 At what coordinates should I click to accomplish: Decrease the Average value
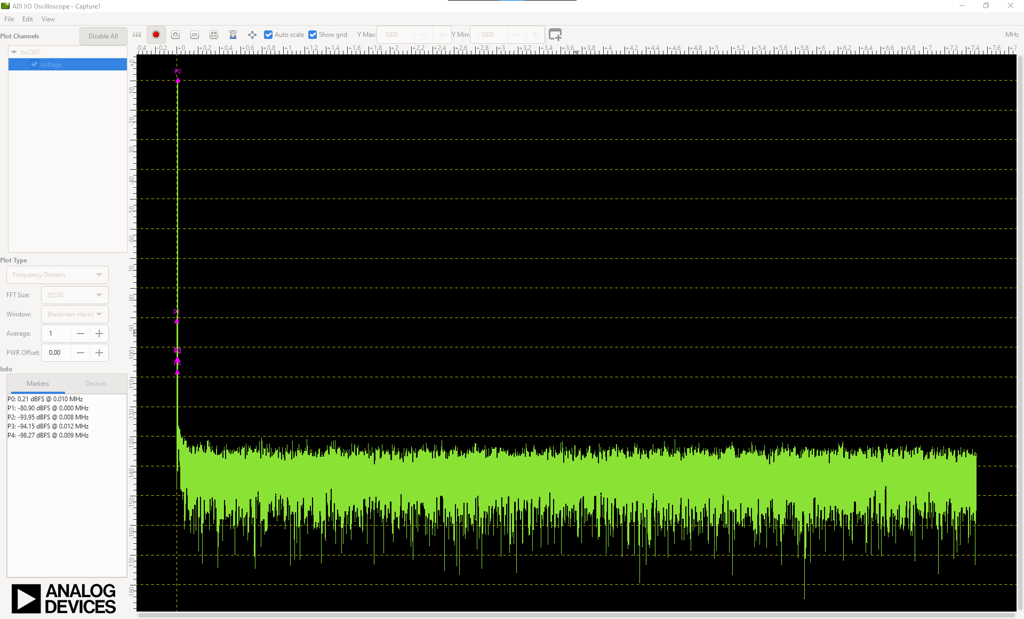coord(80,334)
